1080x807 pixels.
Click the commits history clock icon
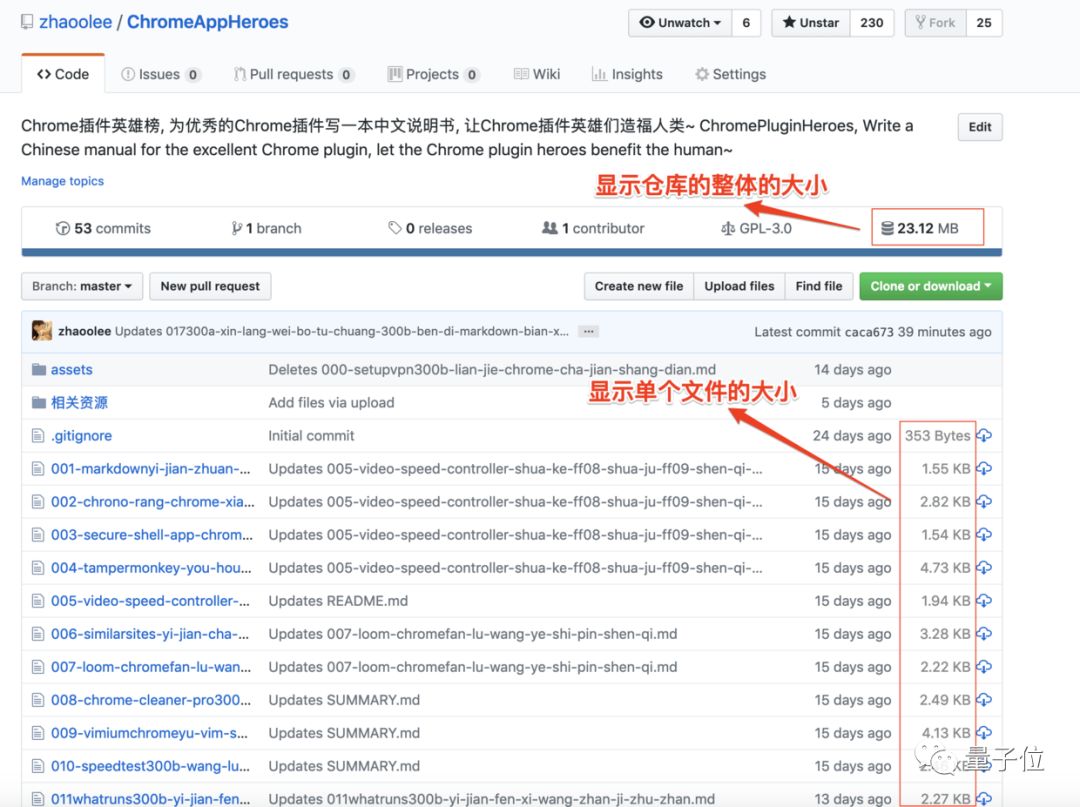[63, 228]
